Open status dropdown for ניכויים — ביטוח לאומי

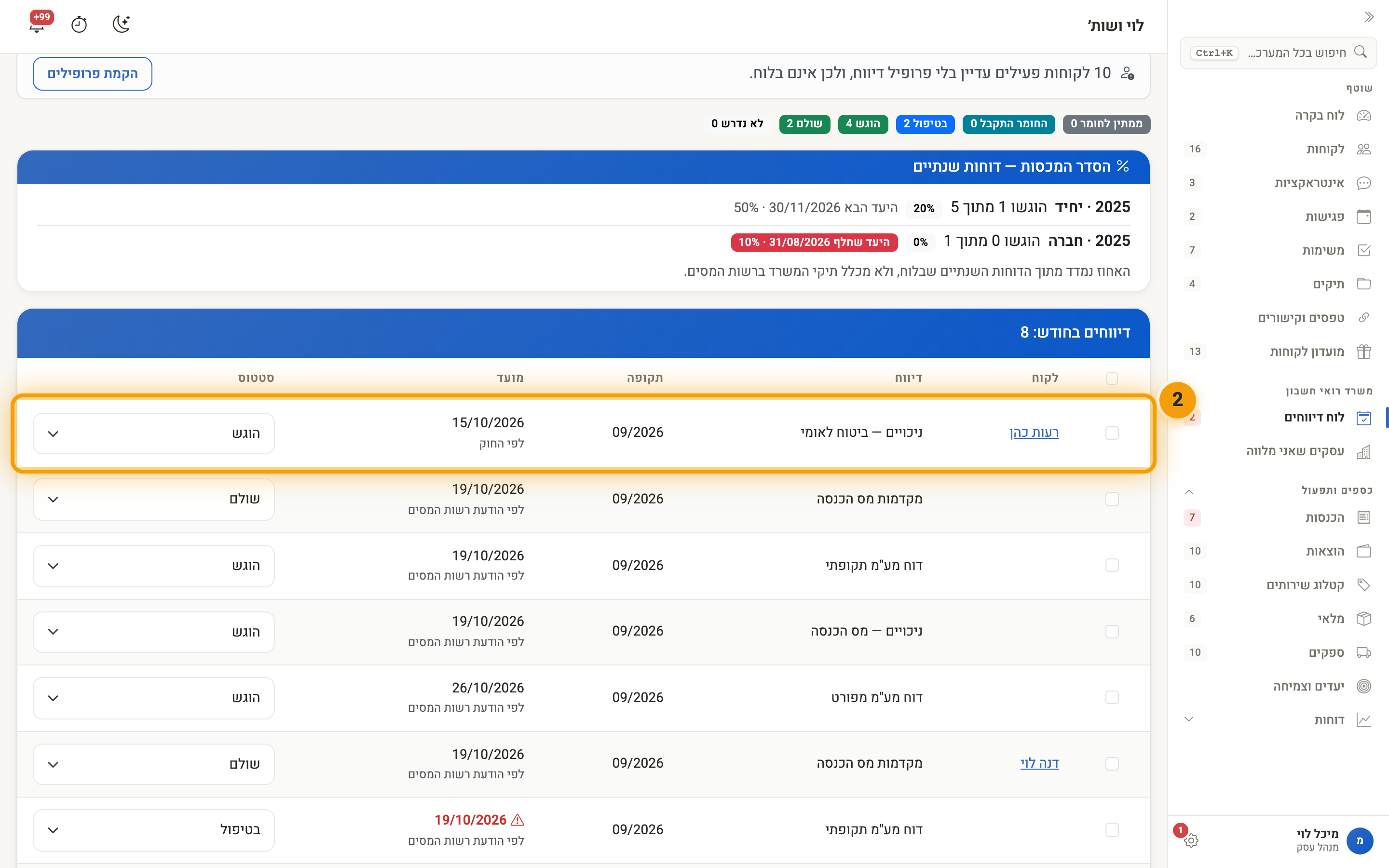coord(154,434)
